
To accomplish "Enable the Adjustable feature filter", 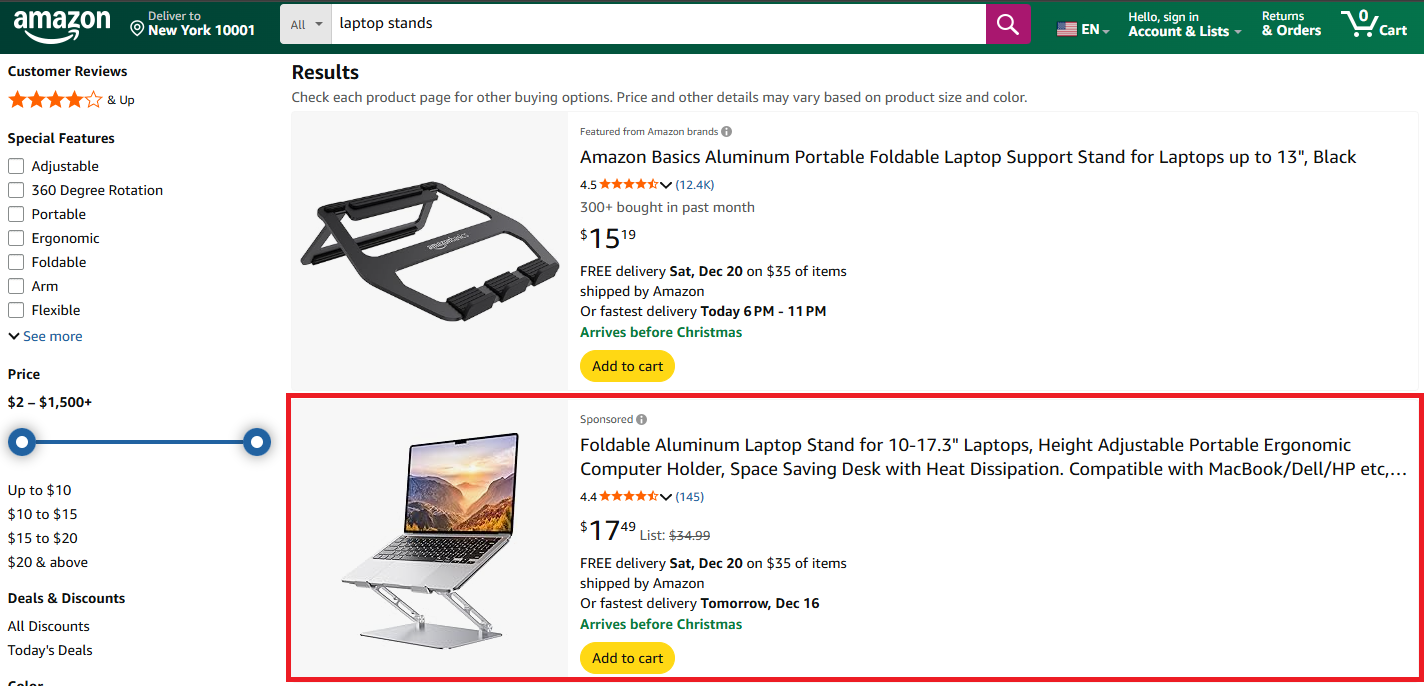I will click(x=15, y=166).
